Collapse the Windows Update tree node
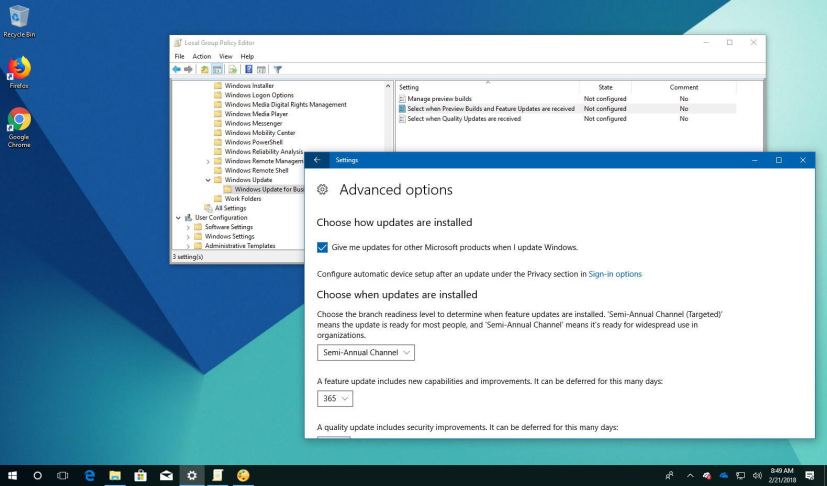Viewport: 827px width, 486px height. (x=208, y=180)
